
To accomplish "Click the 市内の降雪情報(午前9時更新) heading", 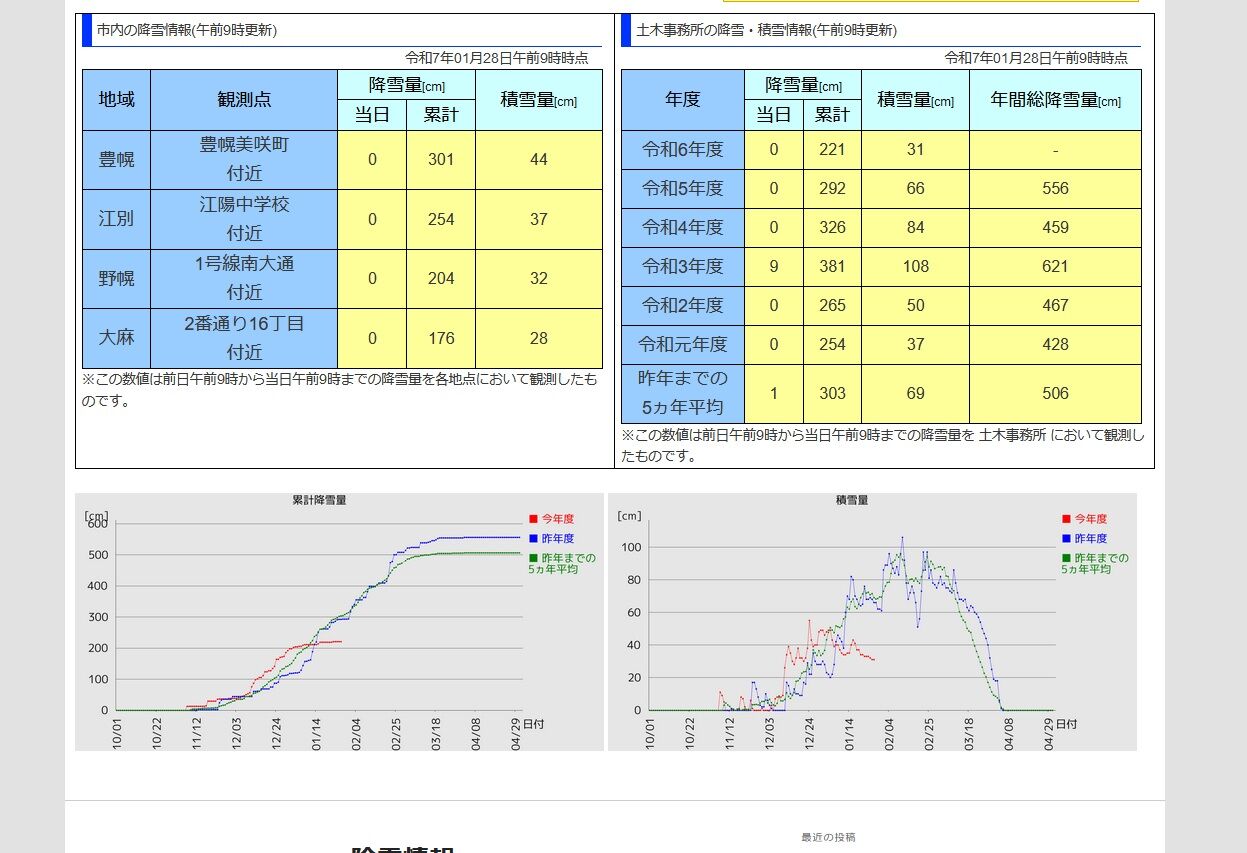I will [187, 30].
